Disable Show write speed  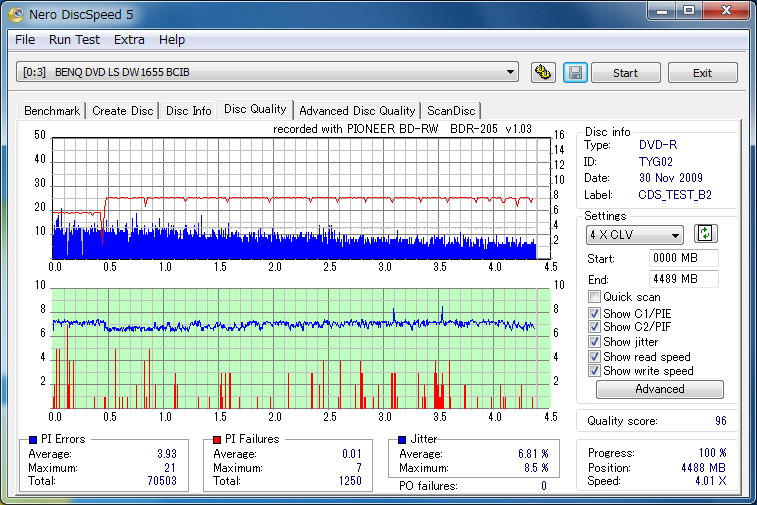click(595, 371)
